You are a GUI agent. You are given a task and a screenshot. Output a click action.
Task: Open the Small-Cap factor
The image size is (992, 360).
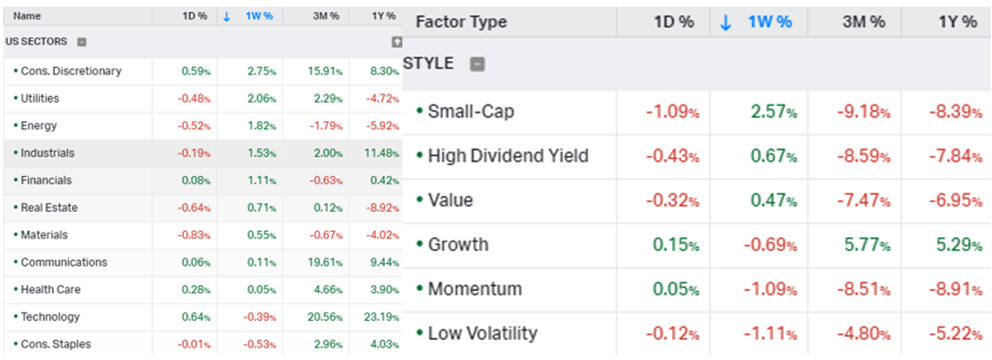(x=697, y=112)
